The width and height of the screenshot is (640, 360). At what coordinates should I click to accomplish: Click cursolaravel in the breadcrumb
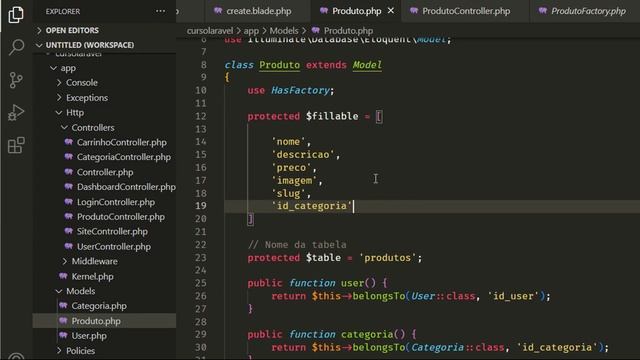(210, 31)
